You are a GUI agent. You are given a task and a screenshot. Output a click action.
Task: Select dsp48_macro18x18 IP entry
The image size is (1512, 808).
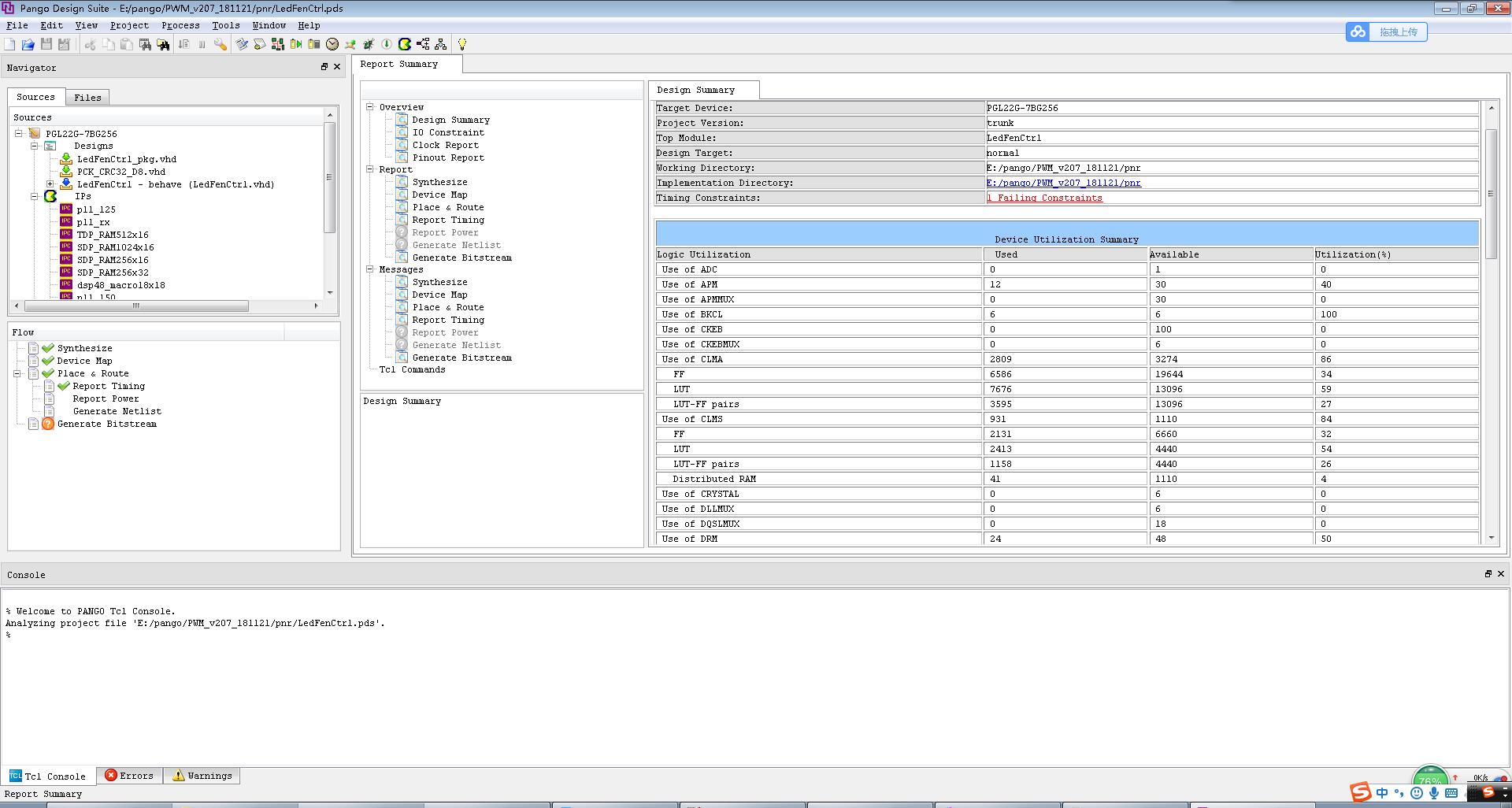tap(120, 285)
